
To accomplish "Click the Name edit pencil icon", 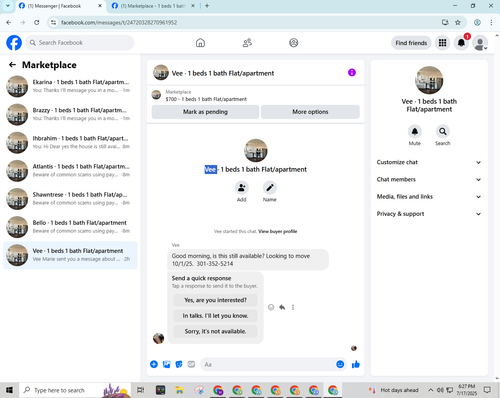I will pos(270,188).
